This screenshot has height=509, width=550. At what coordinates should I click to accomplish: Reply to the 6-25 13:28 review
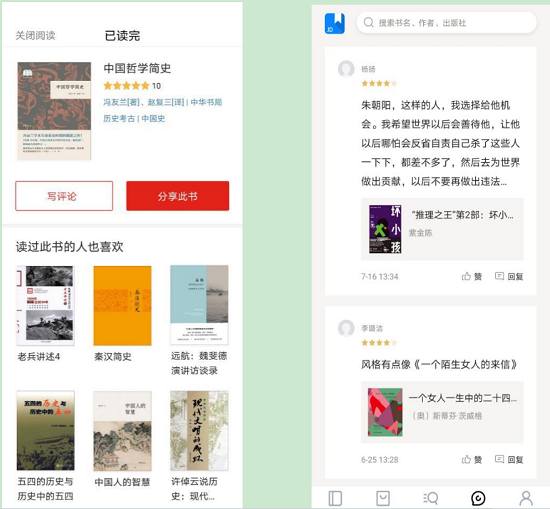509,460
